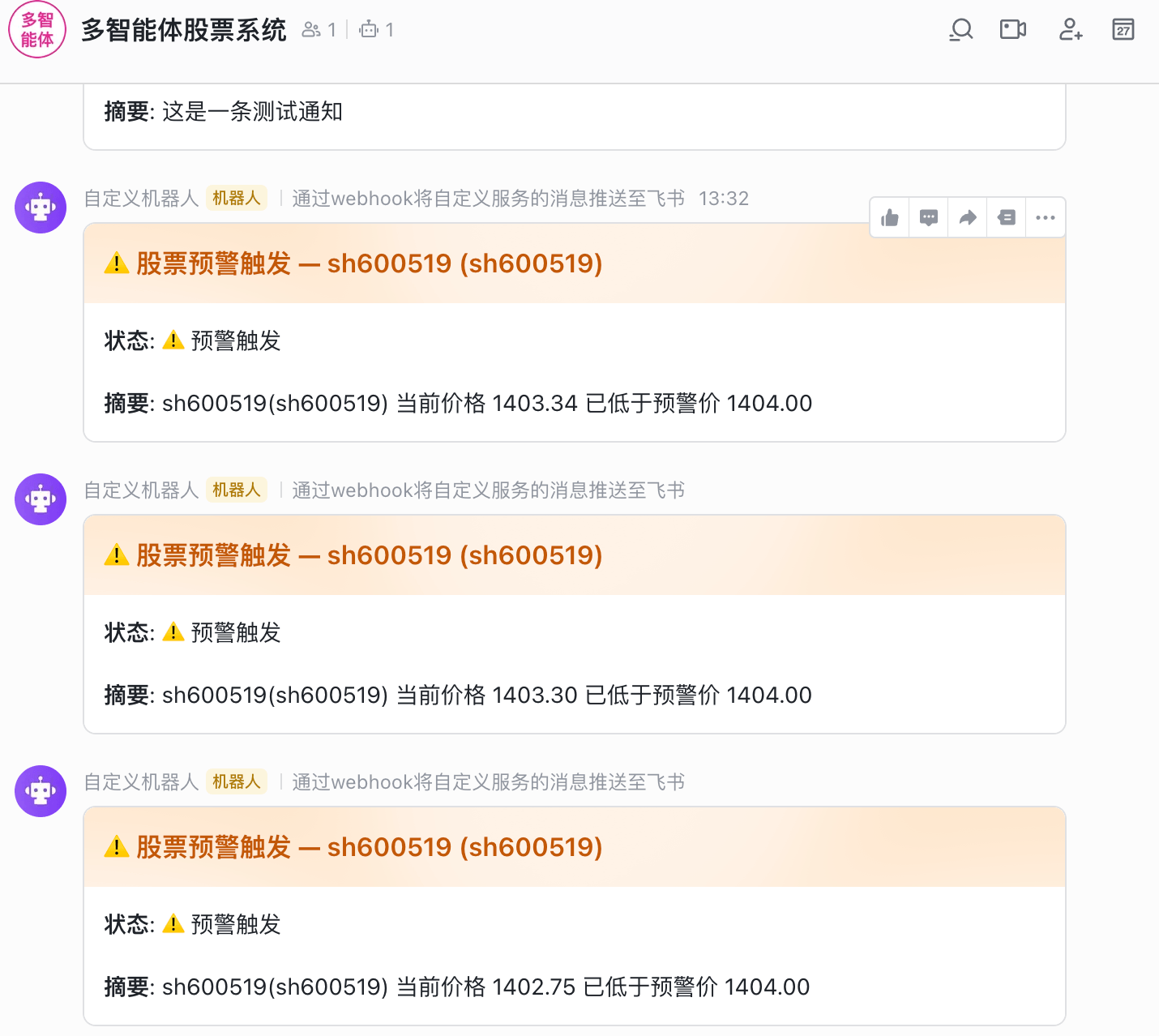Reply to the message via the hover toolbar
This screenshot has width=1159, height=1036.
[x=929, y=217]
